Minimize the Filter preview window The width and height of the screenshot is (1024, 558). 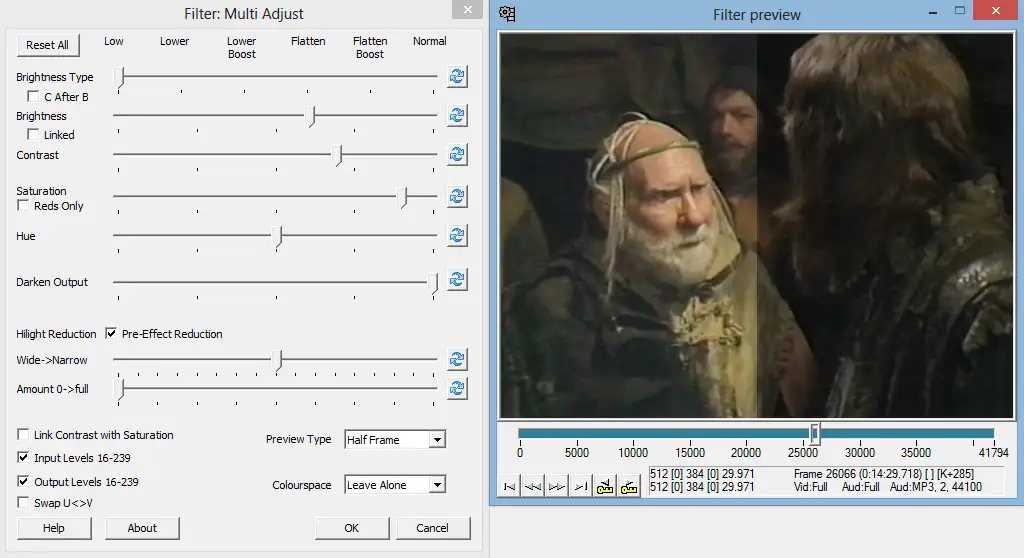pyautogui.click(x=933, y=12)
